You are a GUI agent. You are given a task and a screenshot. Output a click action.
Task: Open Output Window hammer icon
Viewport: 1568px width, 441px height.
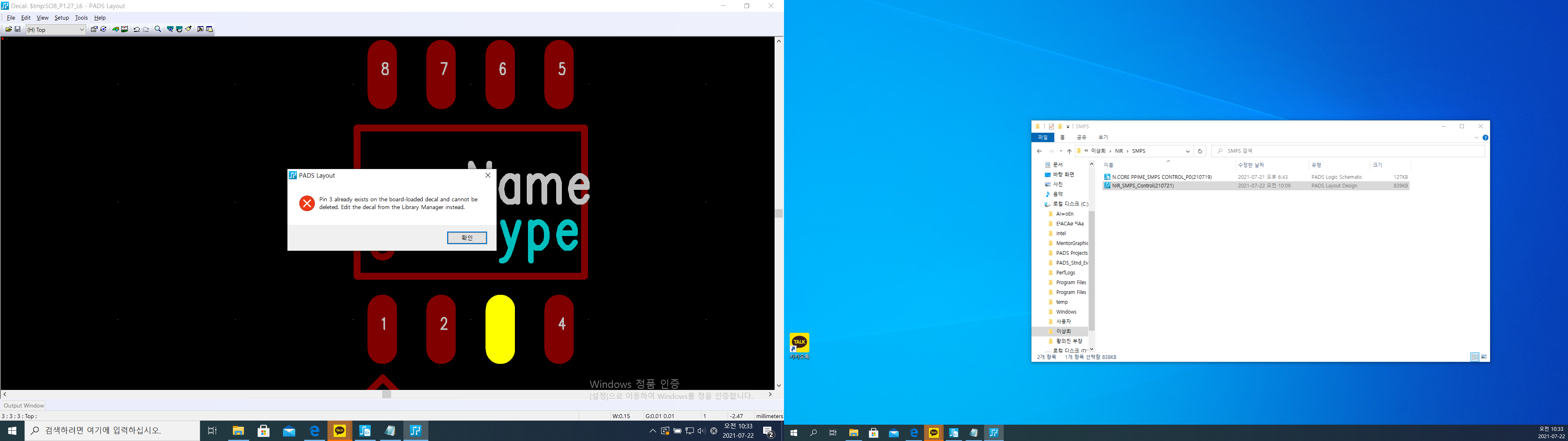pyautogui.click(x=200, y=29)
